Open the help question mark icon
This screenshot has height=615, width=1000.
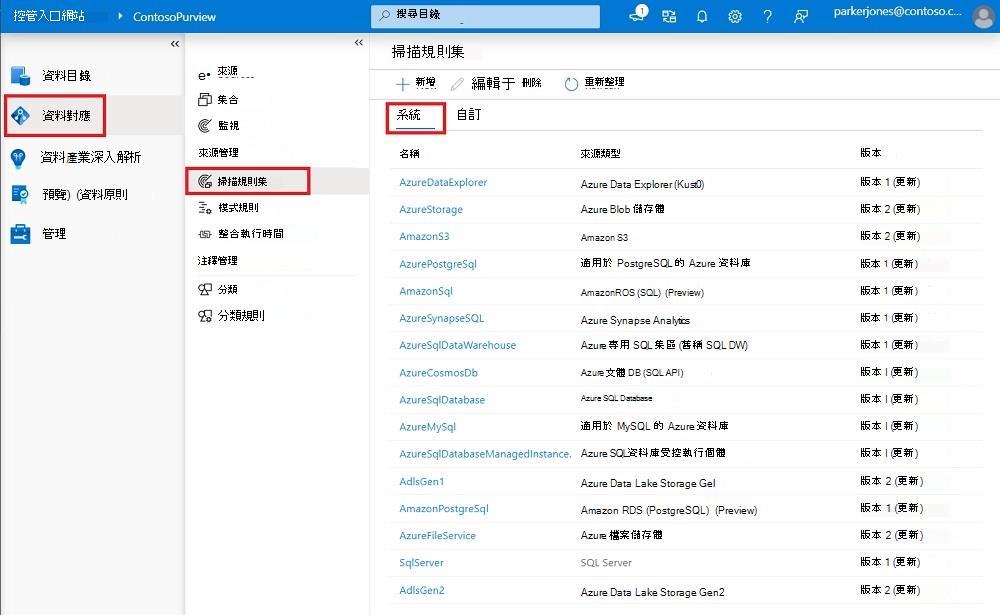pyautogui.click(x=767, y=17)
